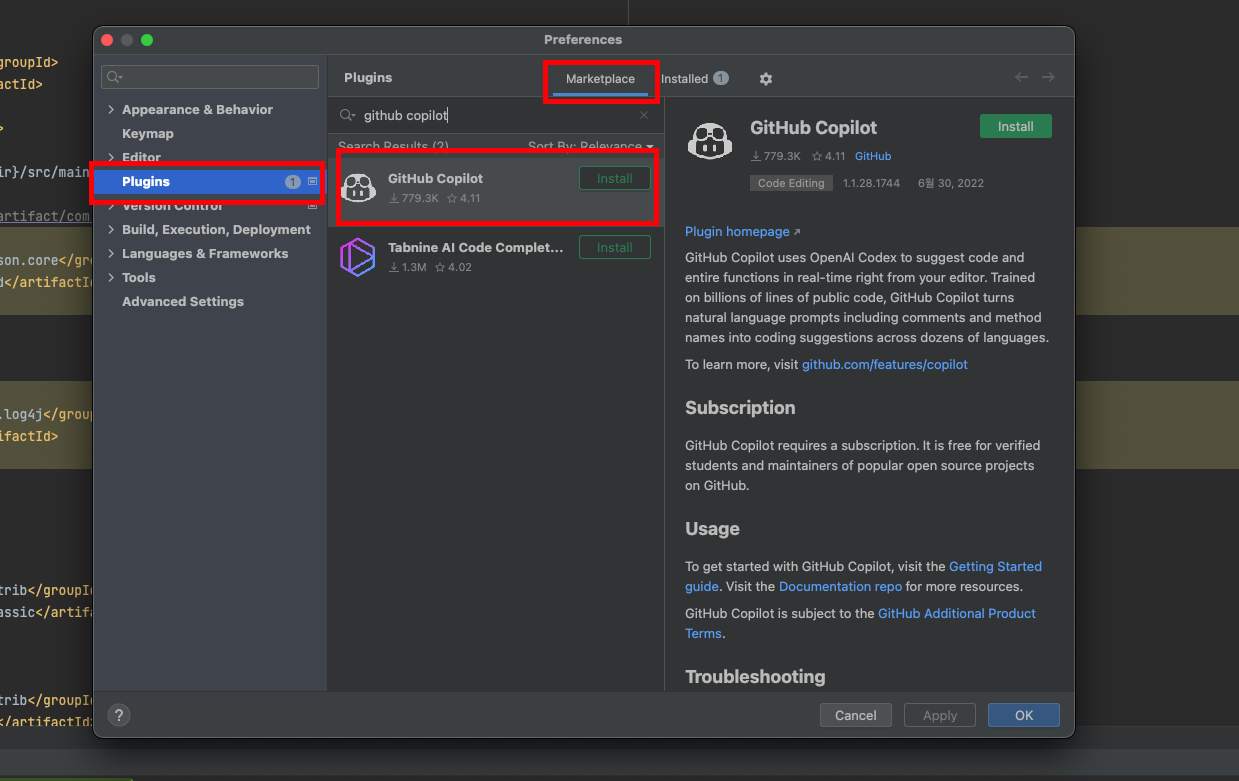Click the Code Editing tag
Viewport: 1239px width, 781px height.
tap(791, 183)
